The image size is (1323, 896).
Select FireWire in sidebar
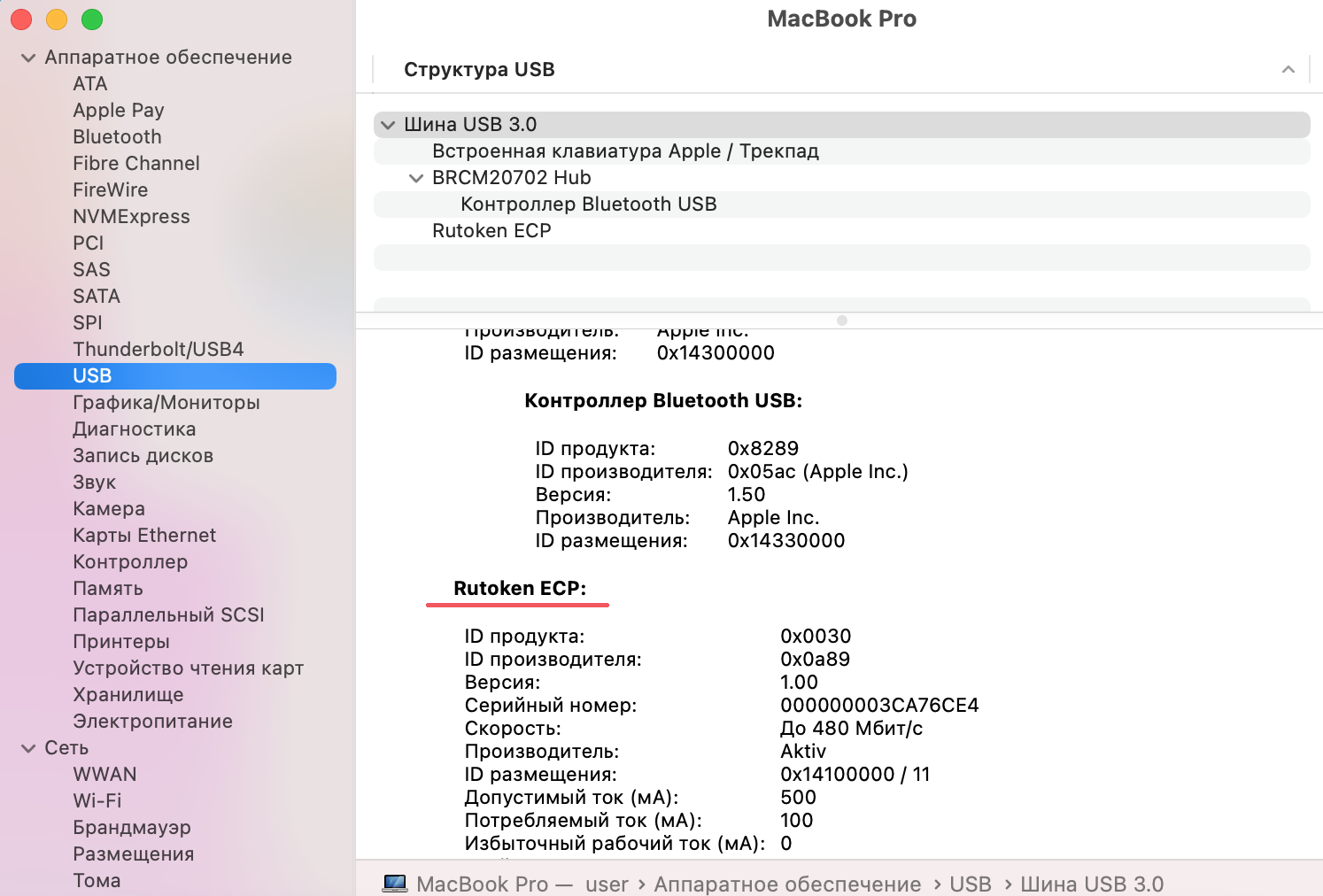coord(111,190)
